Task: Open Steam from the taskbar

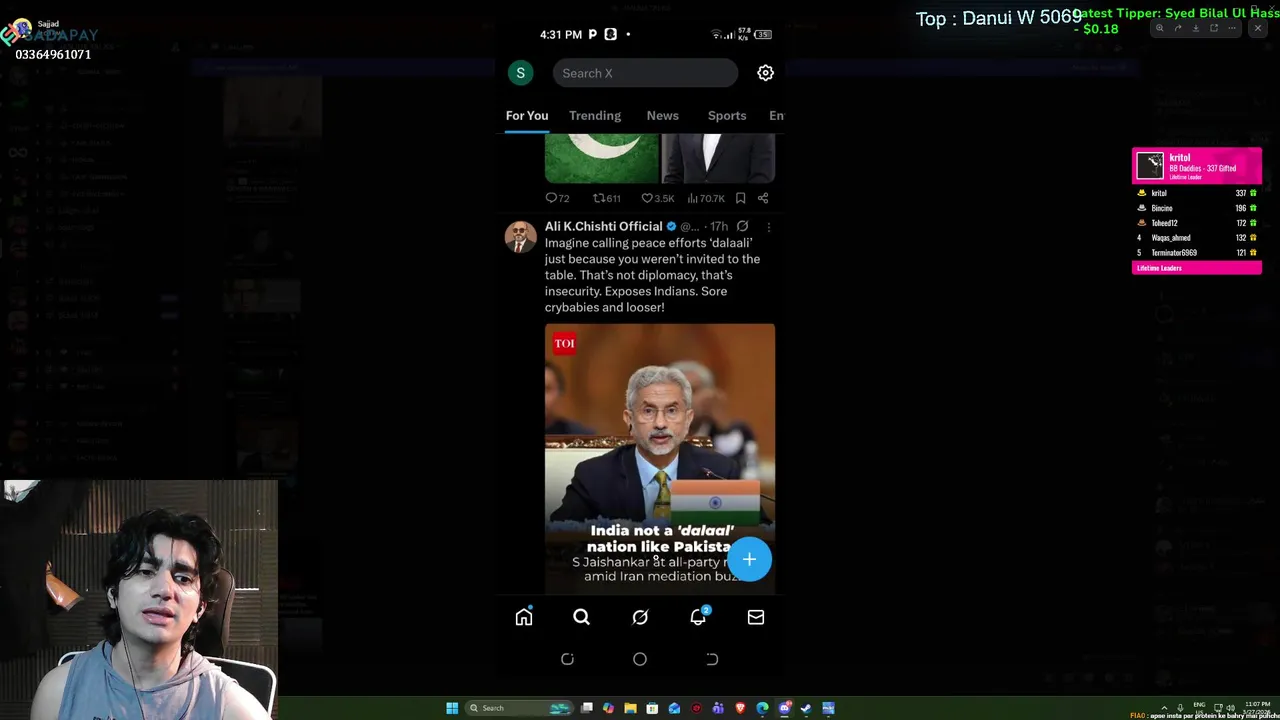Action: pos(806,708)
